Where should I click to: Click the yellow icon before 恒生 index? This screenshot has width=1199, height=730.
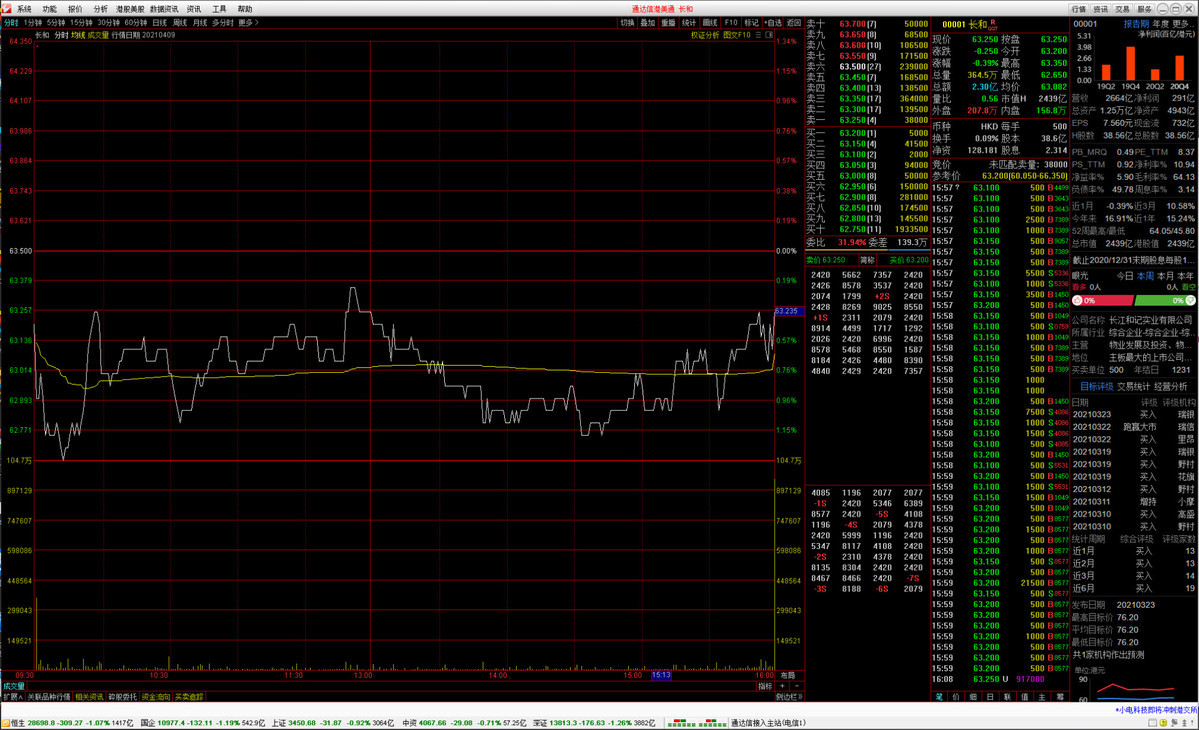click(5, 722)
